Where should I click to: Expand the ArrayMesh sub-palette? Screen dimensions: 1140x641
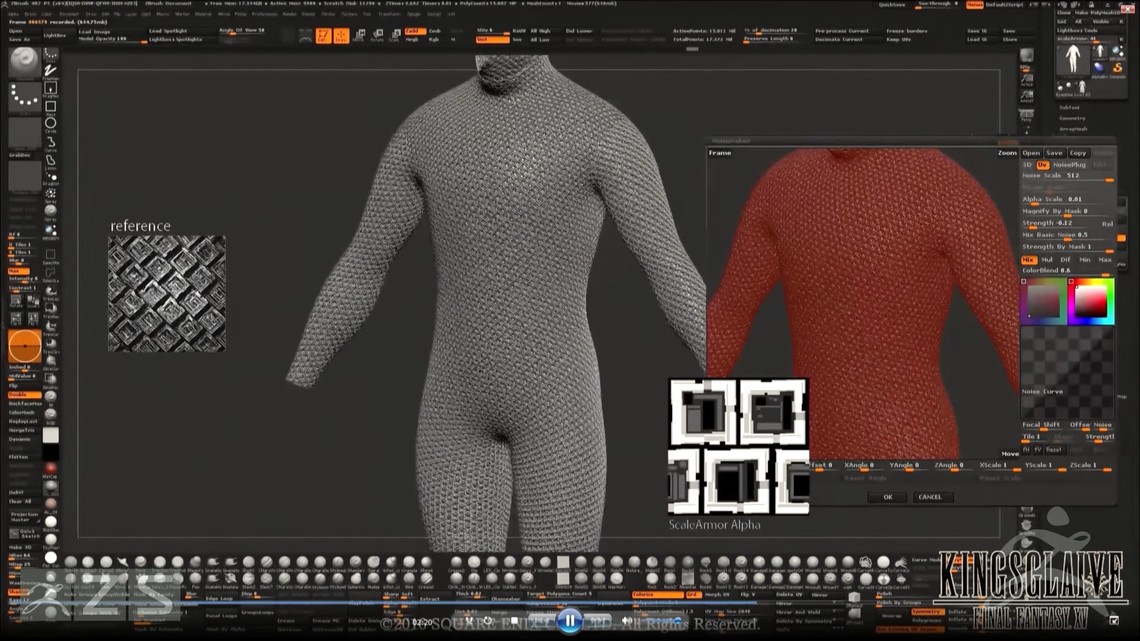1073,129
